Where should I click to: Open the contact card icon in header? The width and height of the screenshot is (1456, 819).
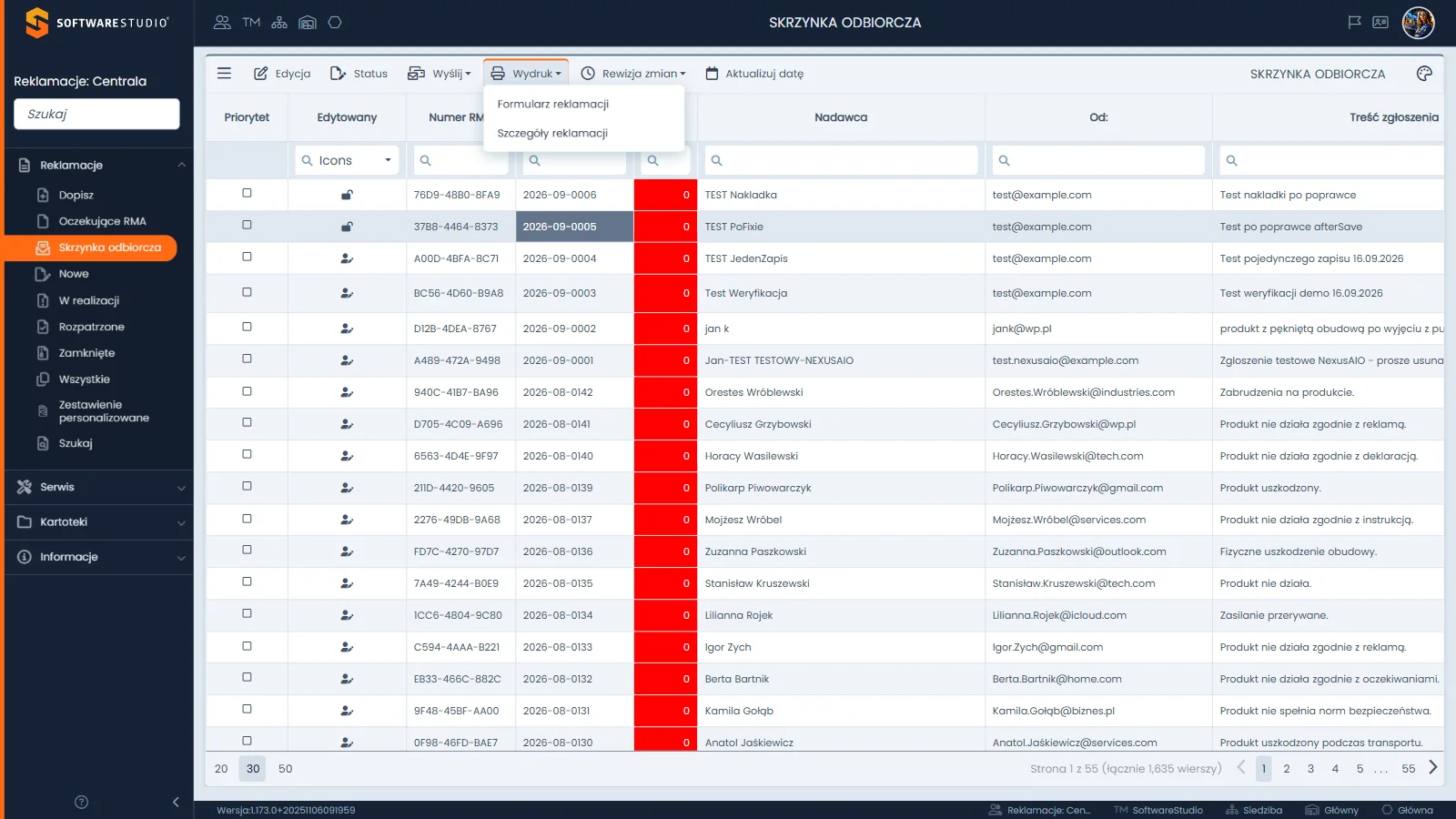[1380, 23]
